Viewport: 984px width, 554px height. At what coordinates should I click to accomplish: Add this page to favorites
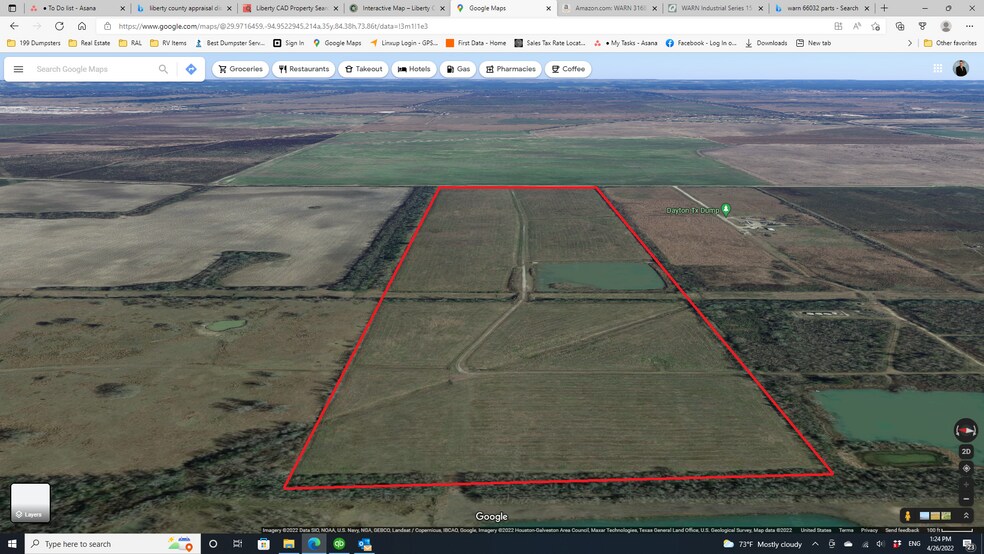(875, 26)
